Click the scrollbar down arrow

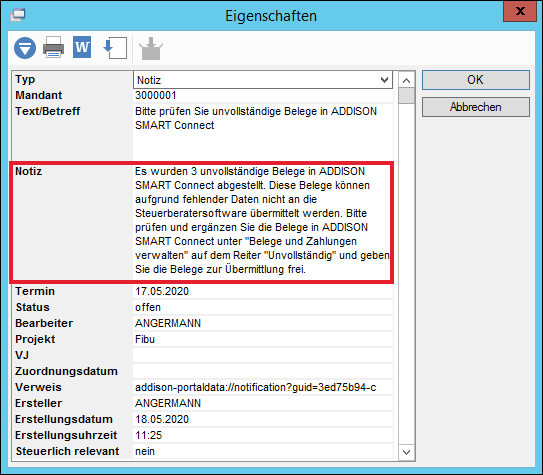point(407,452)
